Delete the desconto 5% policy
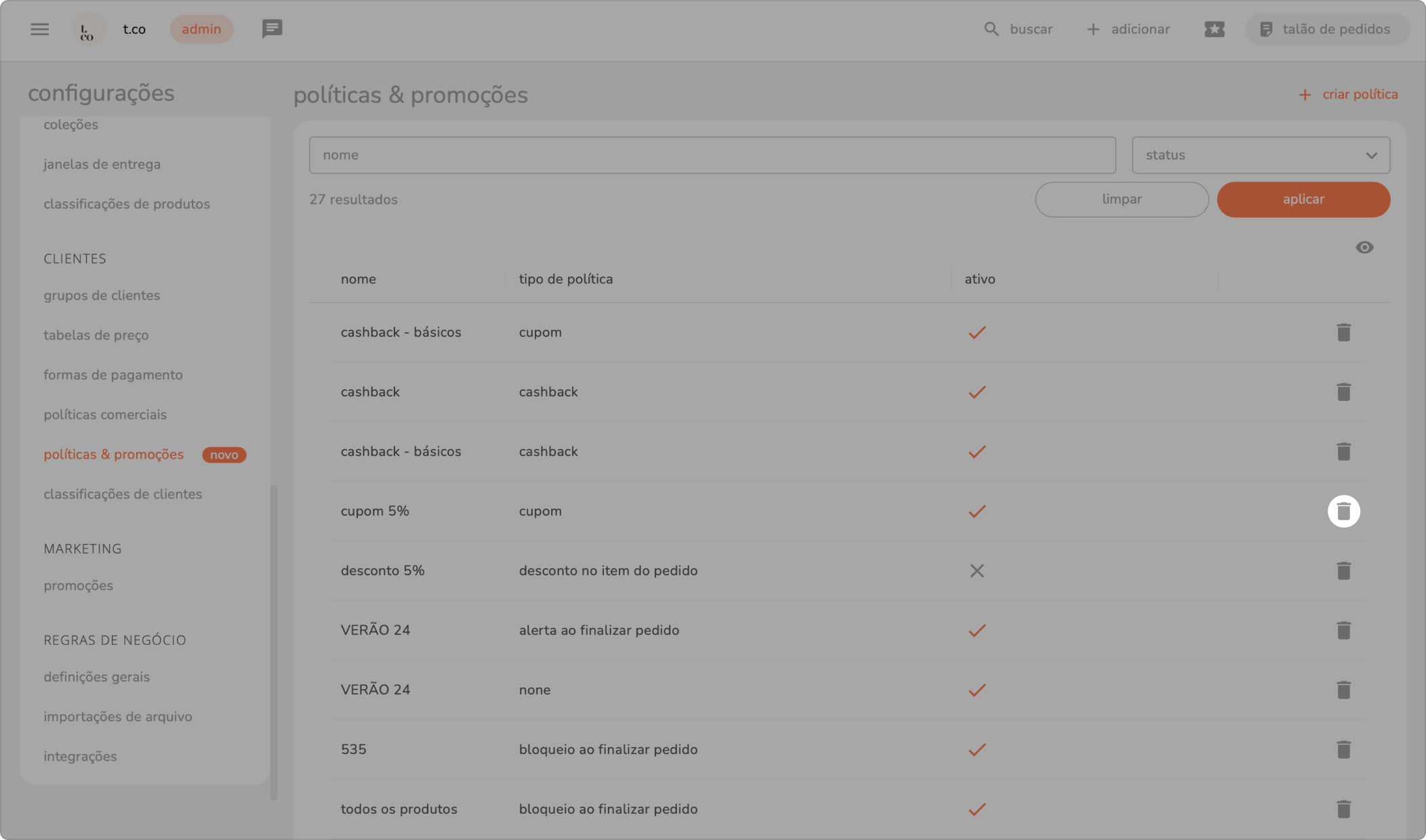The image size is (1426, 840). 1343,571
